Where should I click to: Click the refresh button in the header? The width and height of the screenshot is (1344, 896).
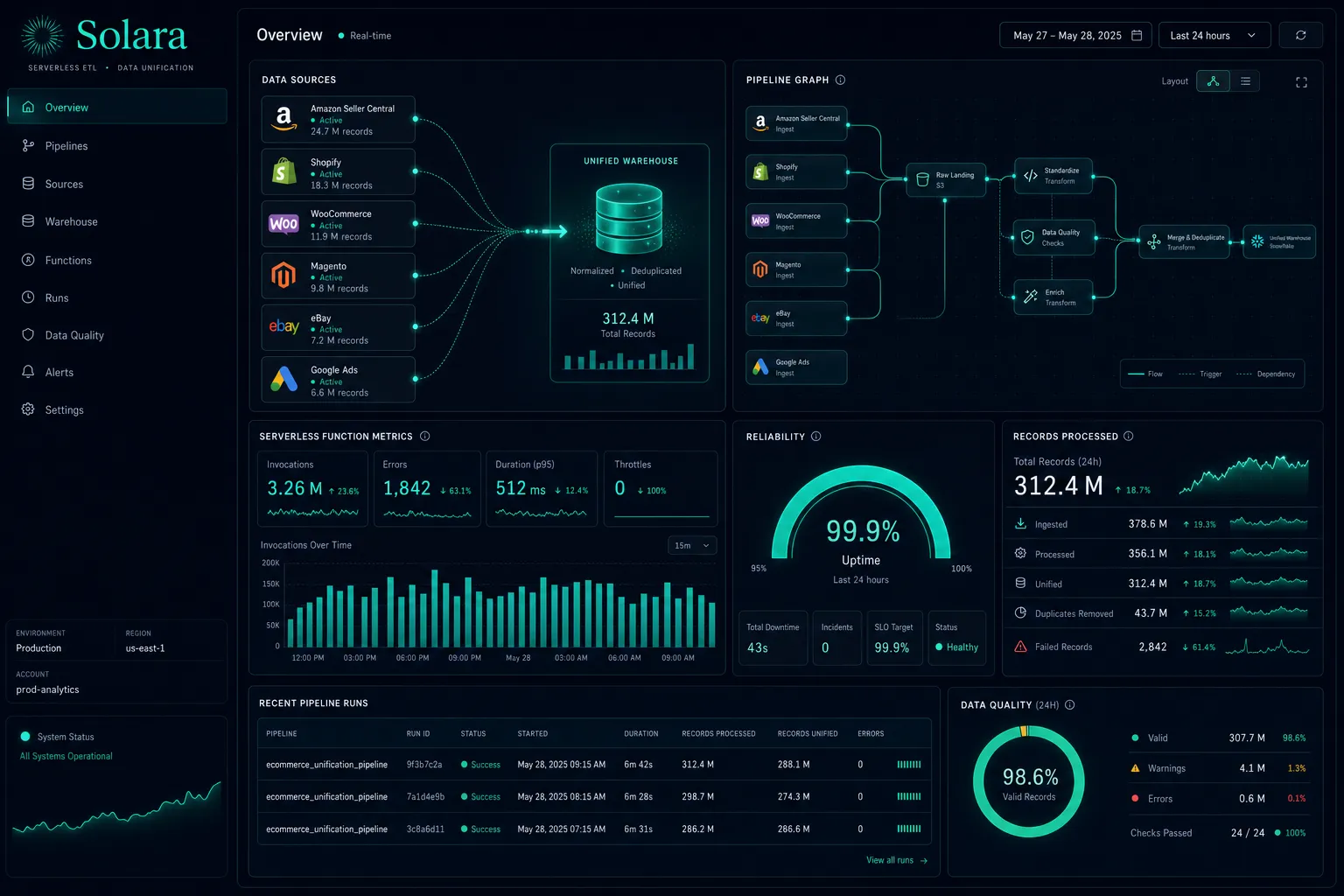1300,35
